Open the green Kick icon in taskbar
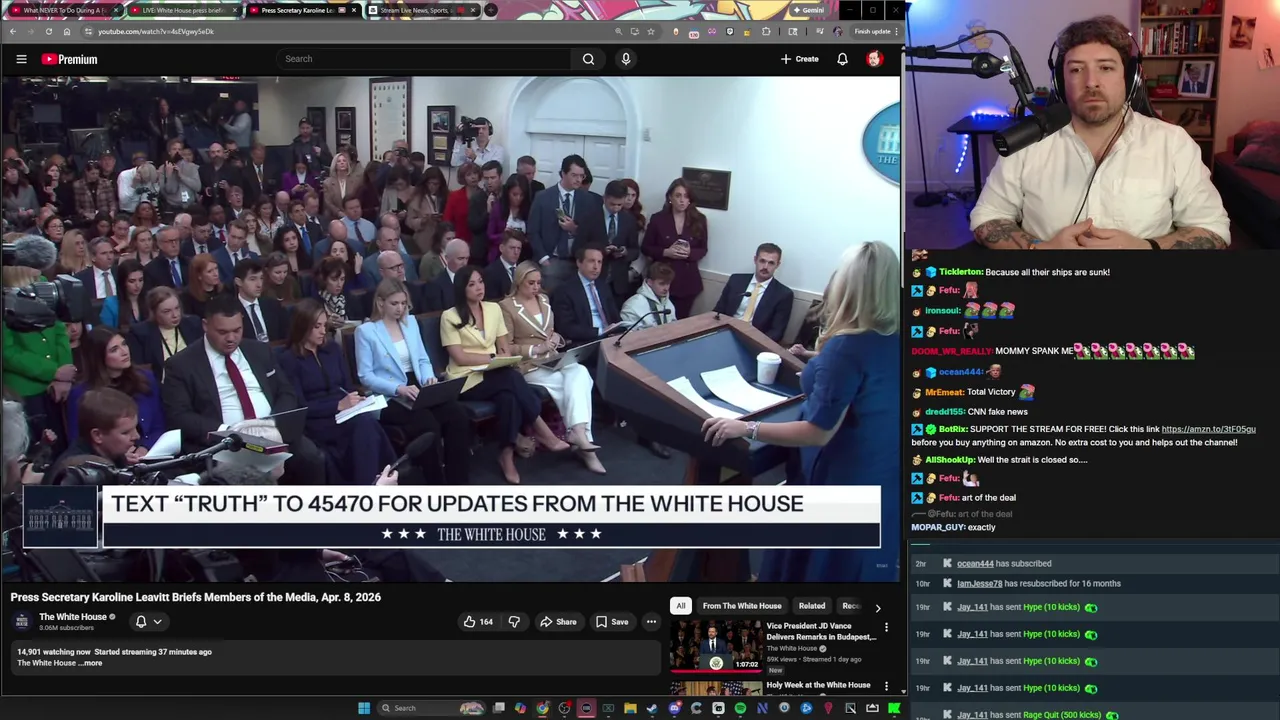This screenshot has height=720, width=1280. [x=893, y=708]
